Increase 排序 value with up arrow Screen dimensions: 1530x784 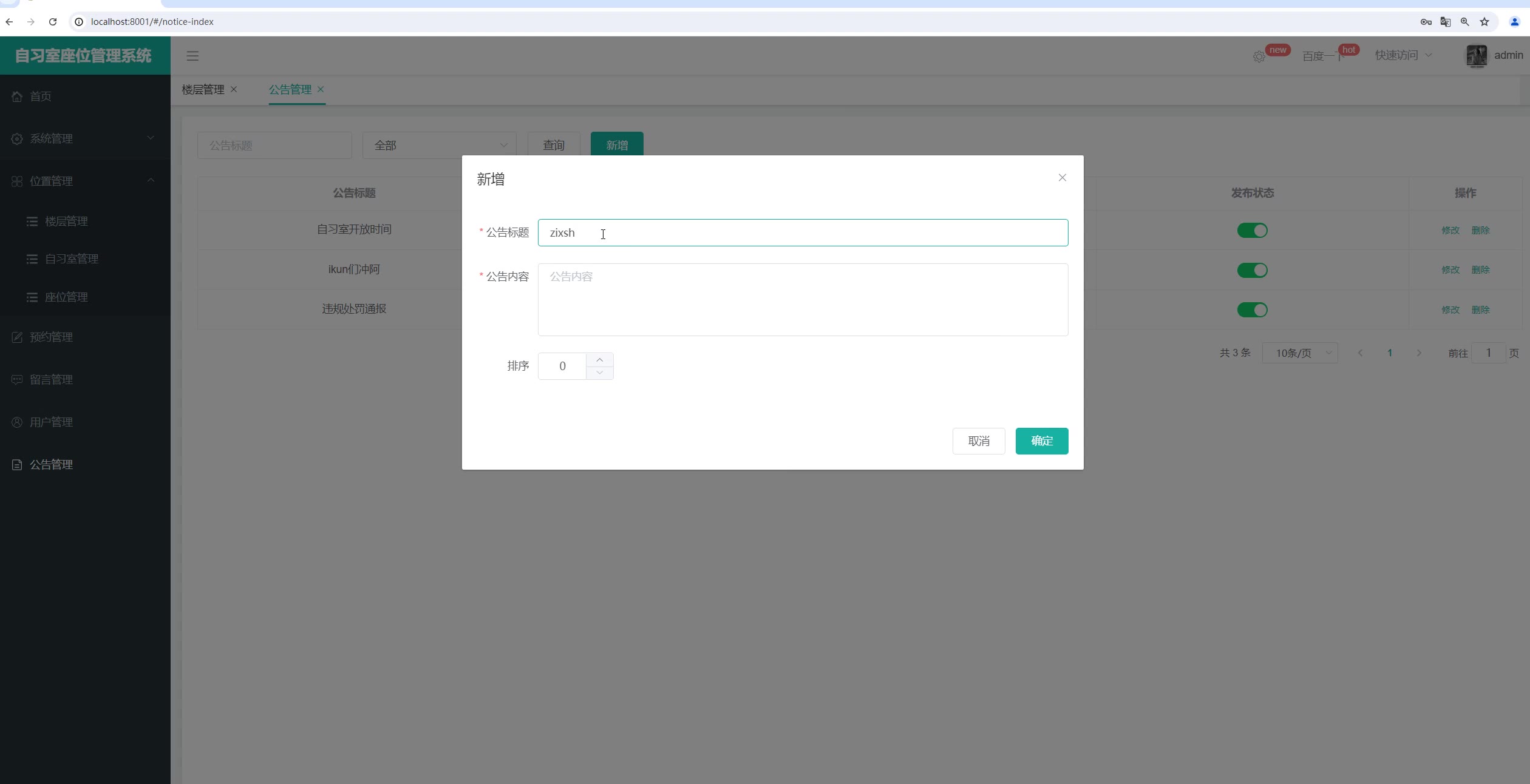(599, 360)
